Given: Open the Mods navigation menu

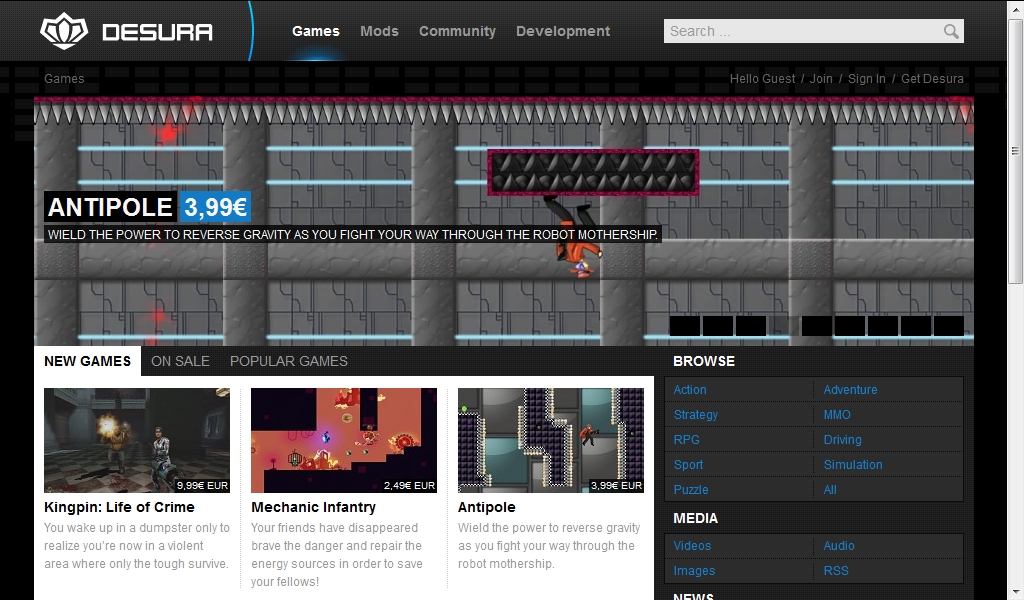Looking at the screenshot, I should pyautogui.click(x=379, y=31).
